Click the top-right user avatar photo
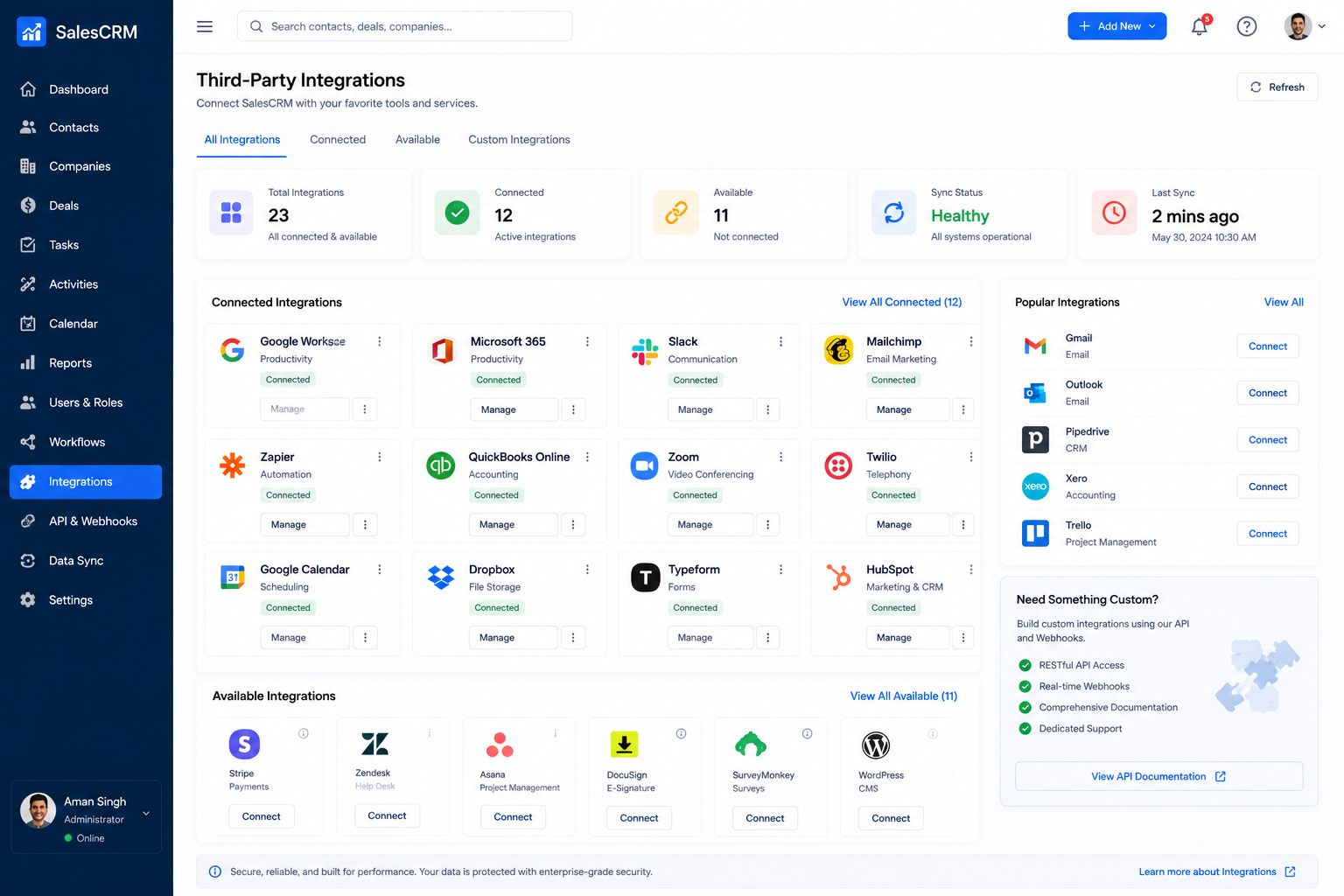Viewport: 1344px width, 896px height. [x=1298, y=26]
